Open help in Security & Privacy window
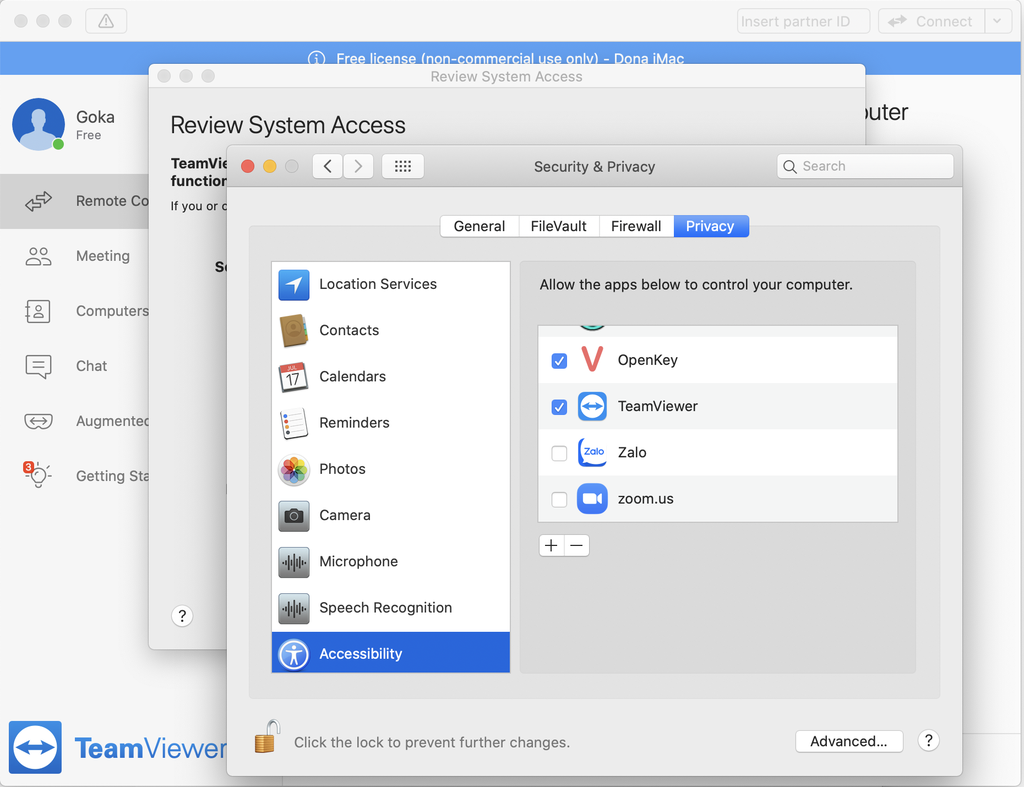 [928, 741]
